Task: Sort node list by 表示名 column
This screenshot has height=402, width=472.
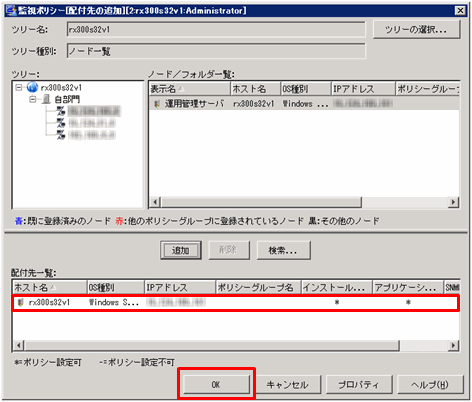Action: (189, 89)
